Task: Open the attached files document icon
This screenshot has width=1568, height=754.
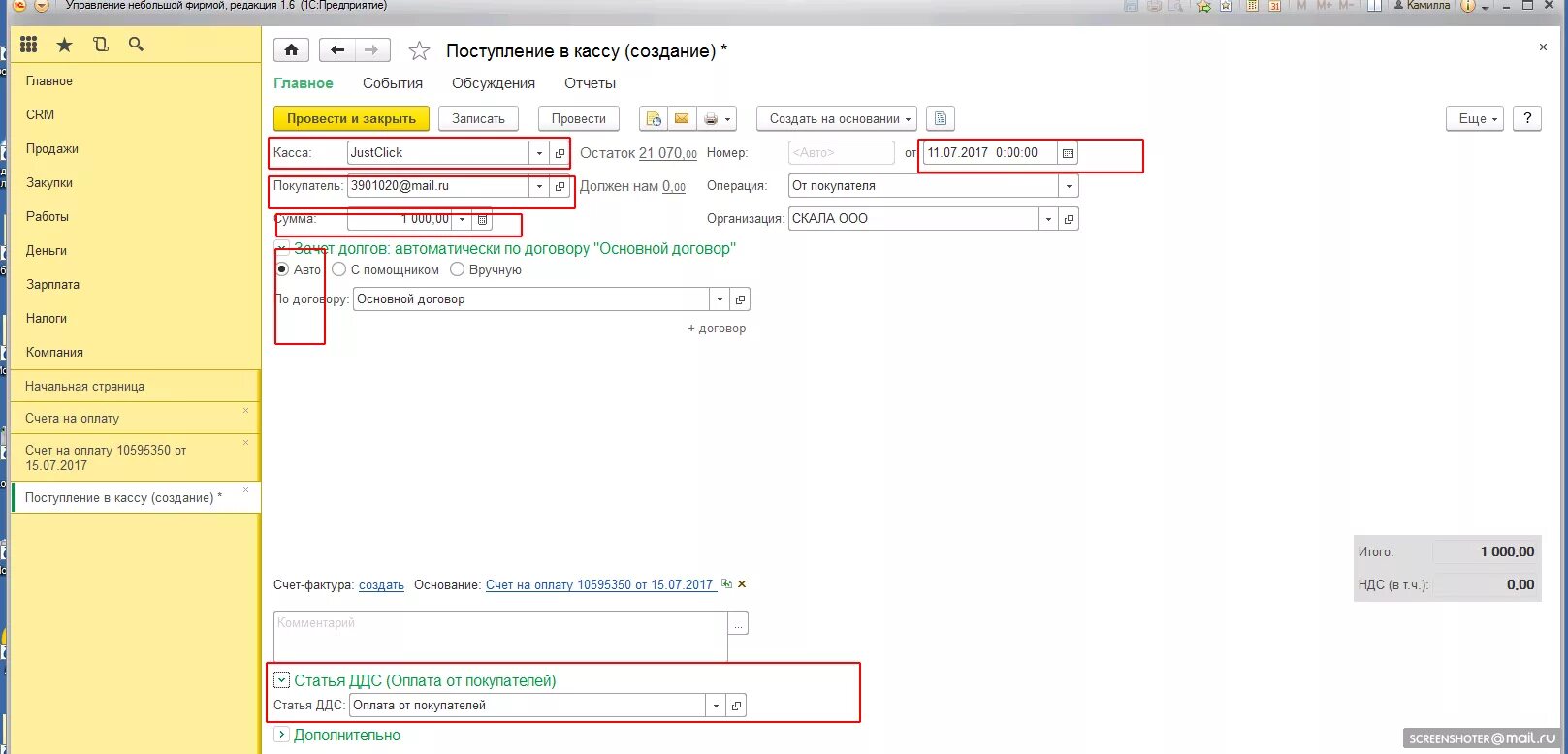Action: click(941, 118)
